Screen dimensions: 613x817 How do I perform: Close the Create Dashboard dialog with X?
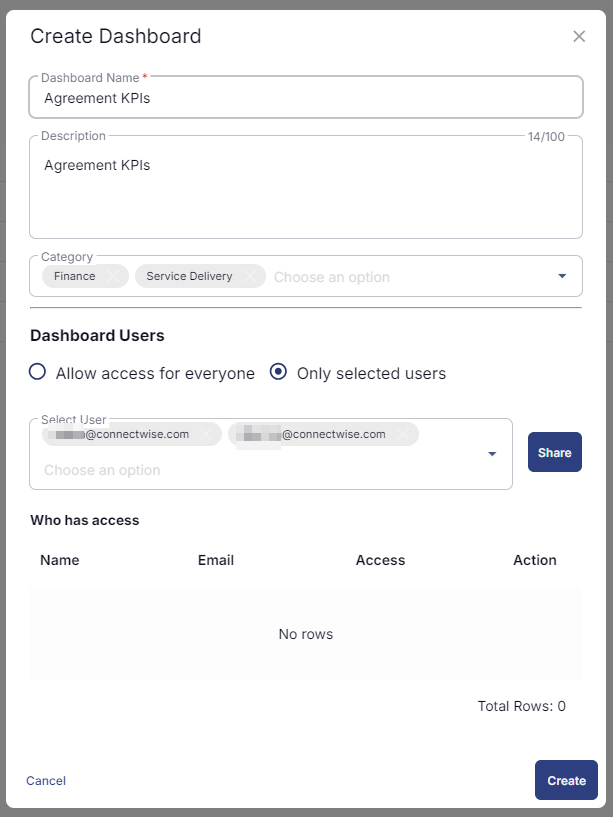click(579, 36)
